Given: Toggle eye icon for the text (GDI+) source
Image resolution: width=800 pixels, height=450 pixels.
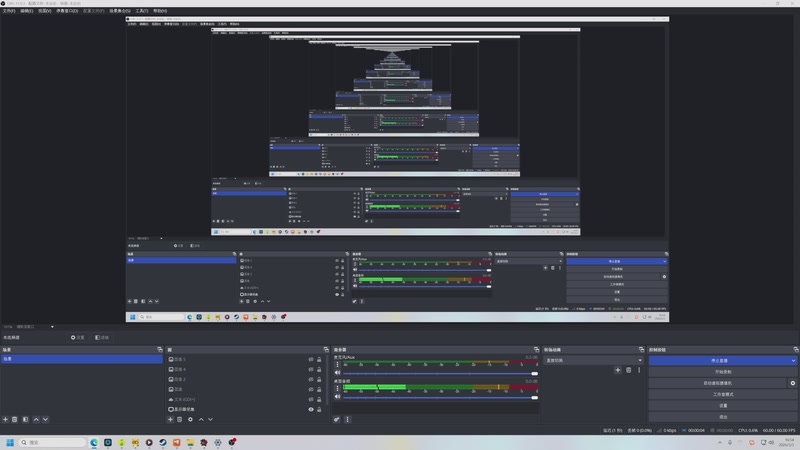Looking at the screenshot, I should 311,399.
